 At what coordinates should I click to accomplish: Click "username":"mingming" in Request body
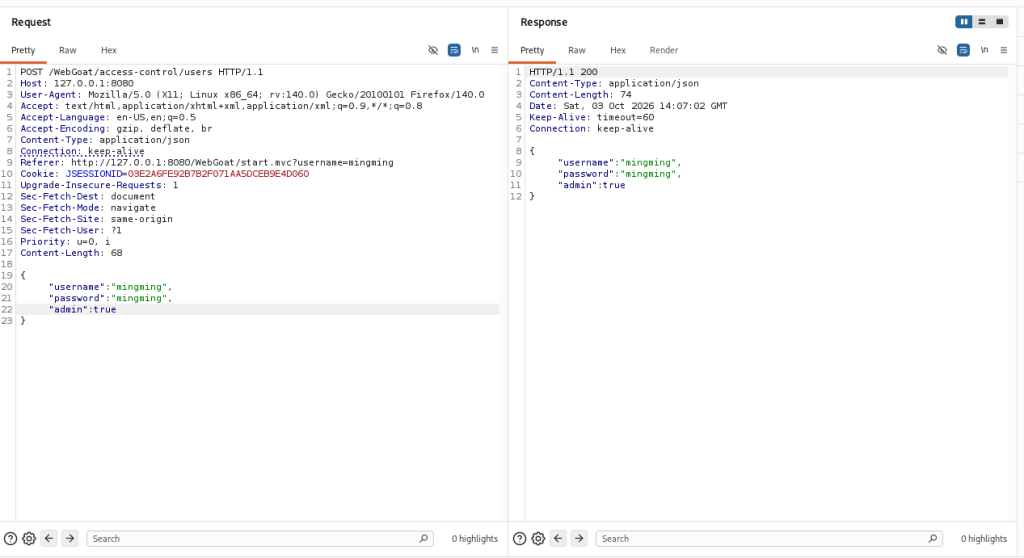click(x=110, y=287)
